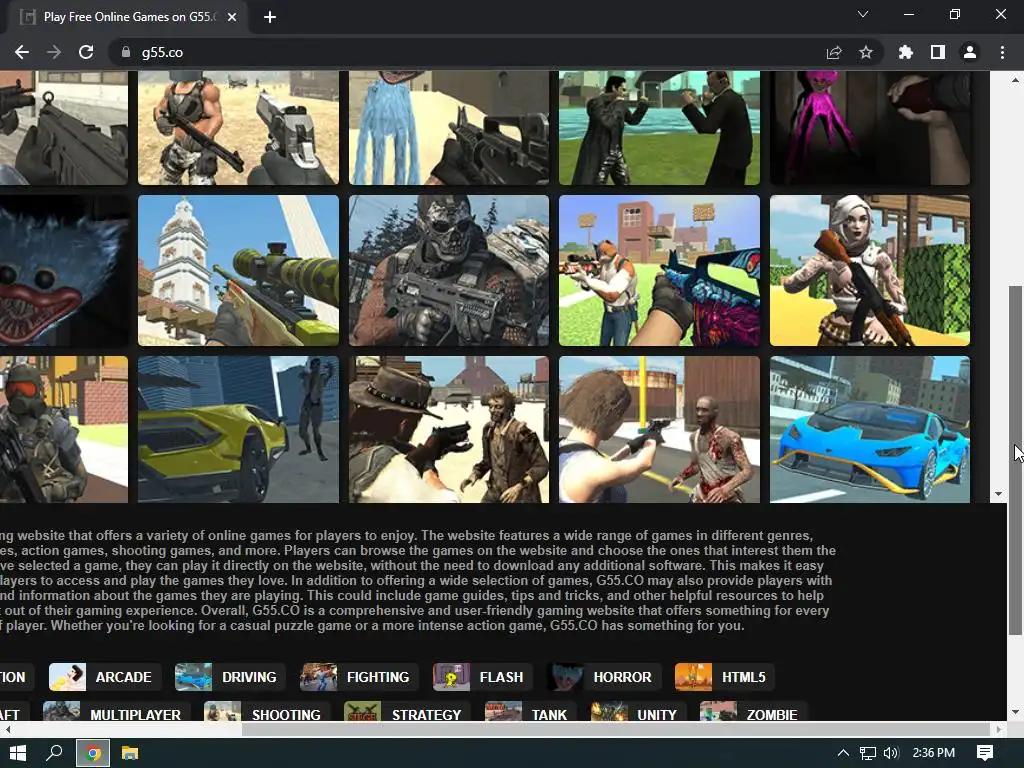Image resolution: width=1024 pixels, height=768 pixels.
Task: Share this page via the share icon
Action: 834,52
